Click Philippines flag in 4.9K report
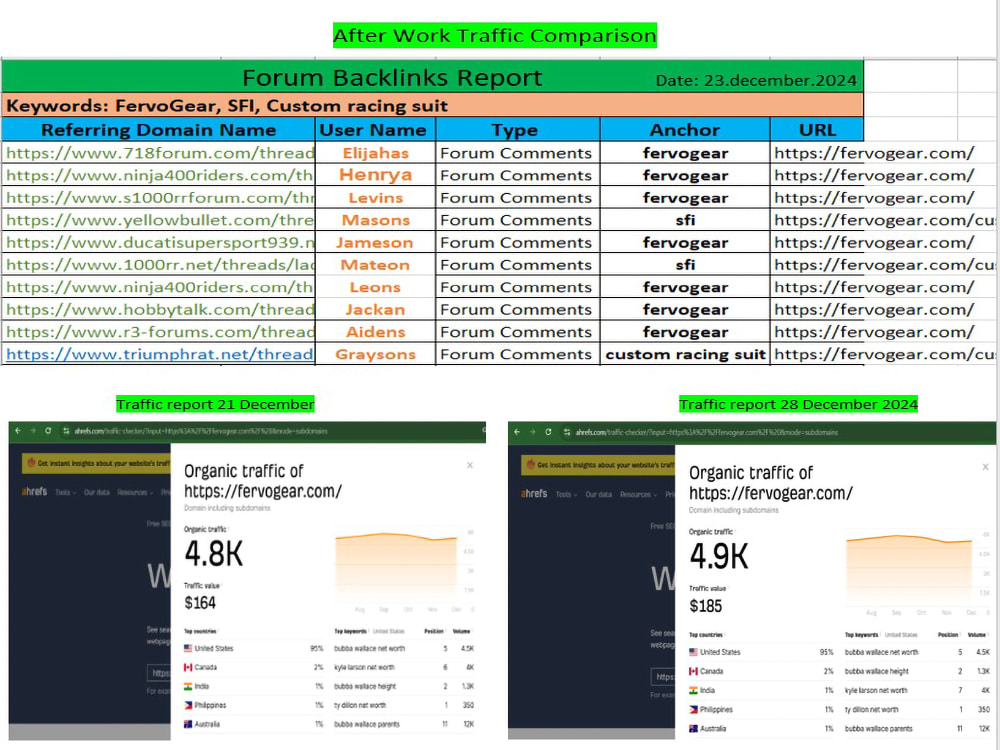Viewport: 1000px width, 750px height. point(693,709)
